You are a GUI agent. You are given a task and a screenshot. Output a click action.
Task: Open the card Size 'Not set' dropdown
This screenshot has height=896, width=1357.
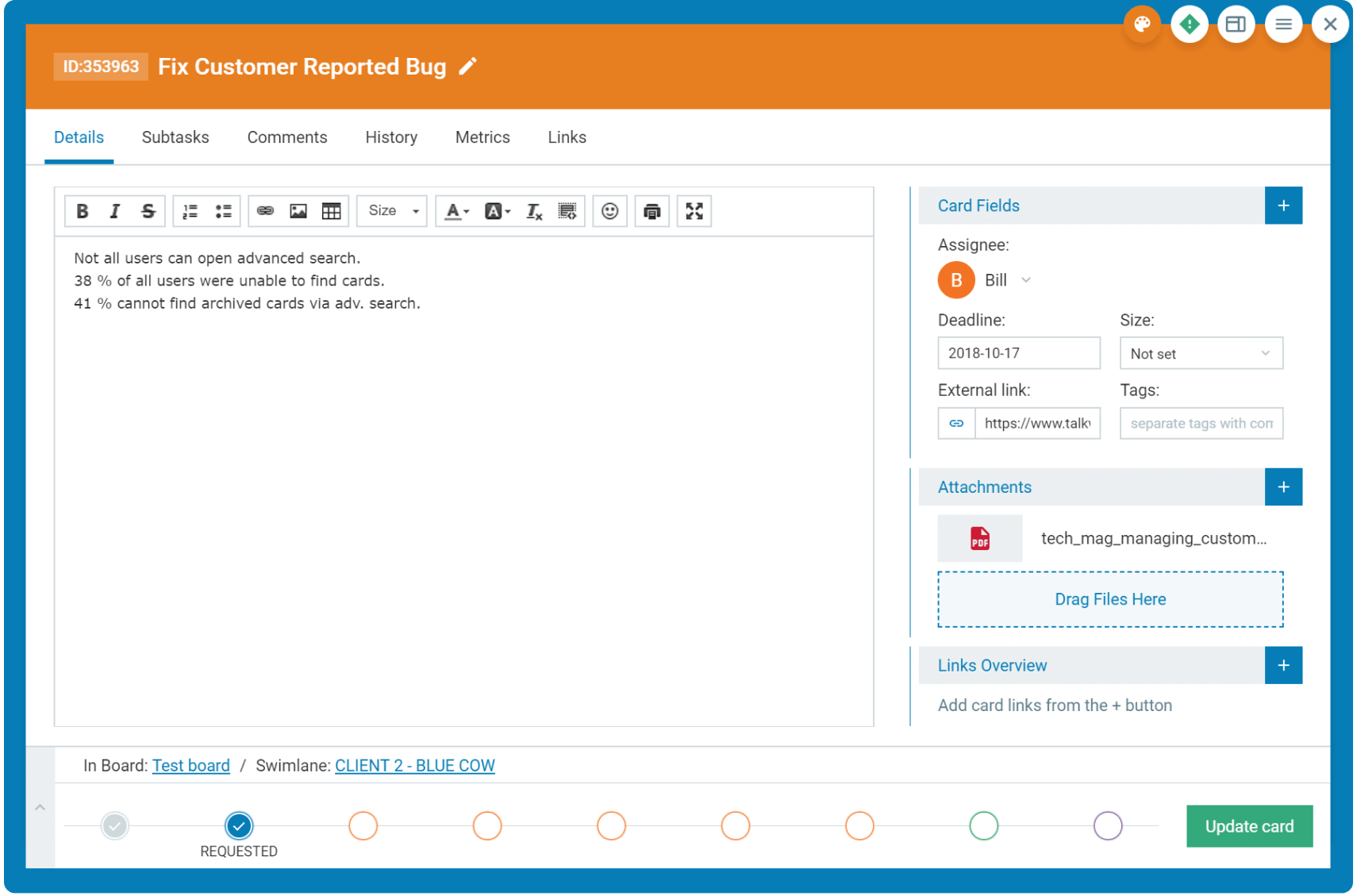[1201, 353]
